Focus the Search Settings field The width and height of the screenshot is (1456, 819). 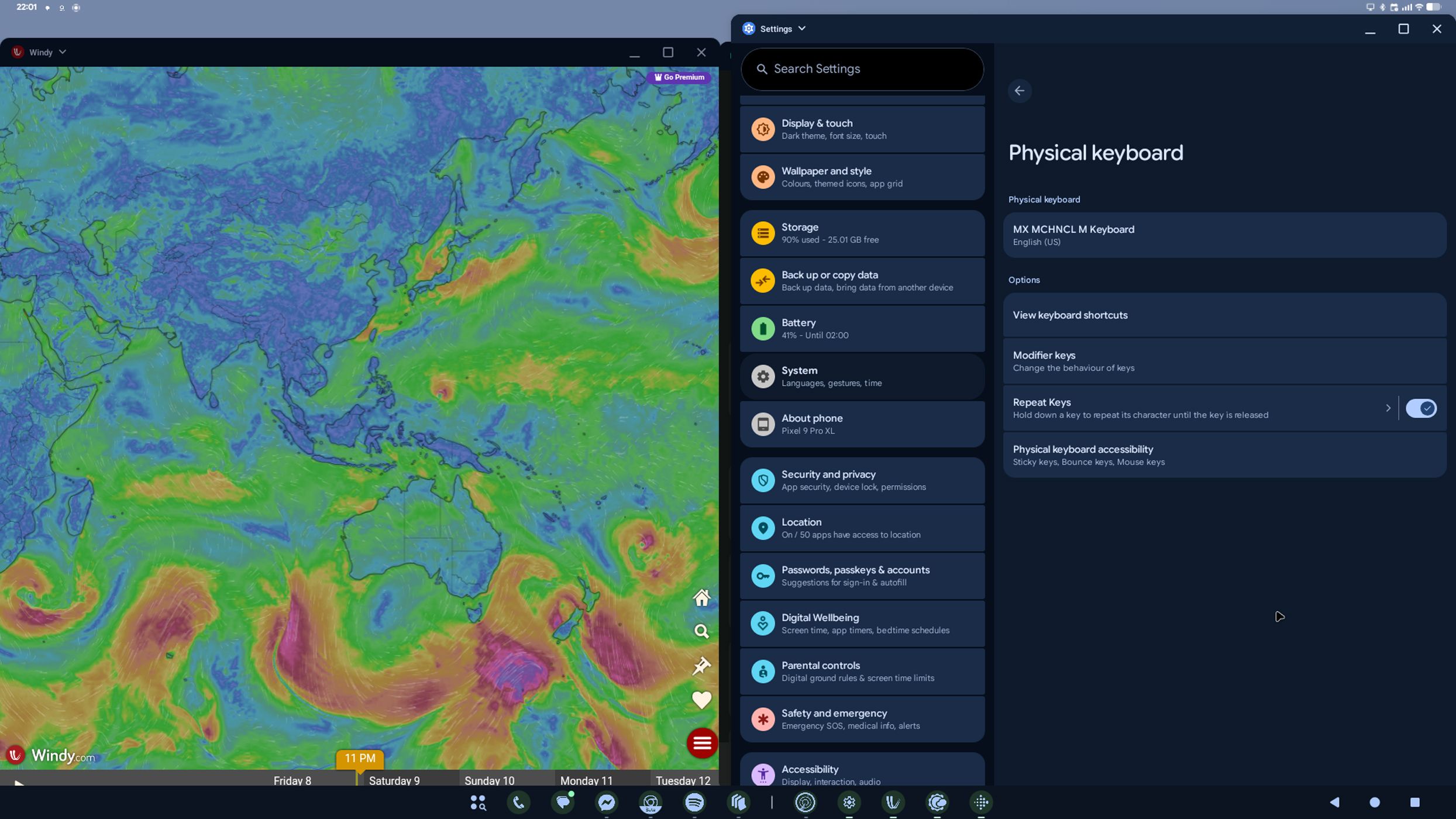point(862,69)
